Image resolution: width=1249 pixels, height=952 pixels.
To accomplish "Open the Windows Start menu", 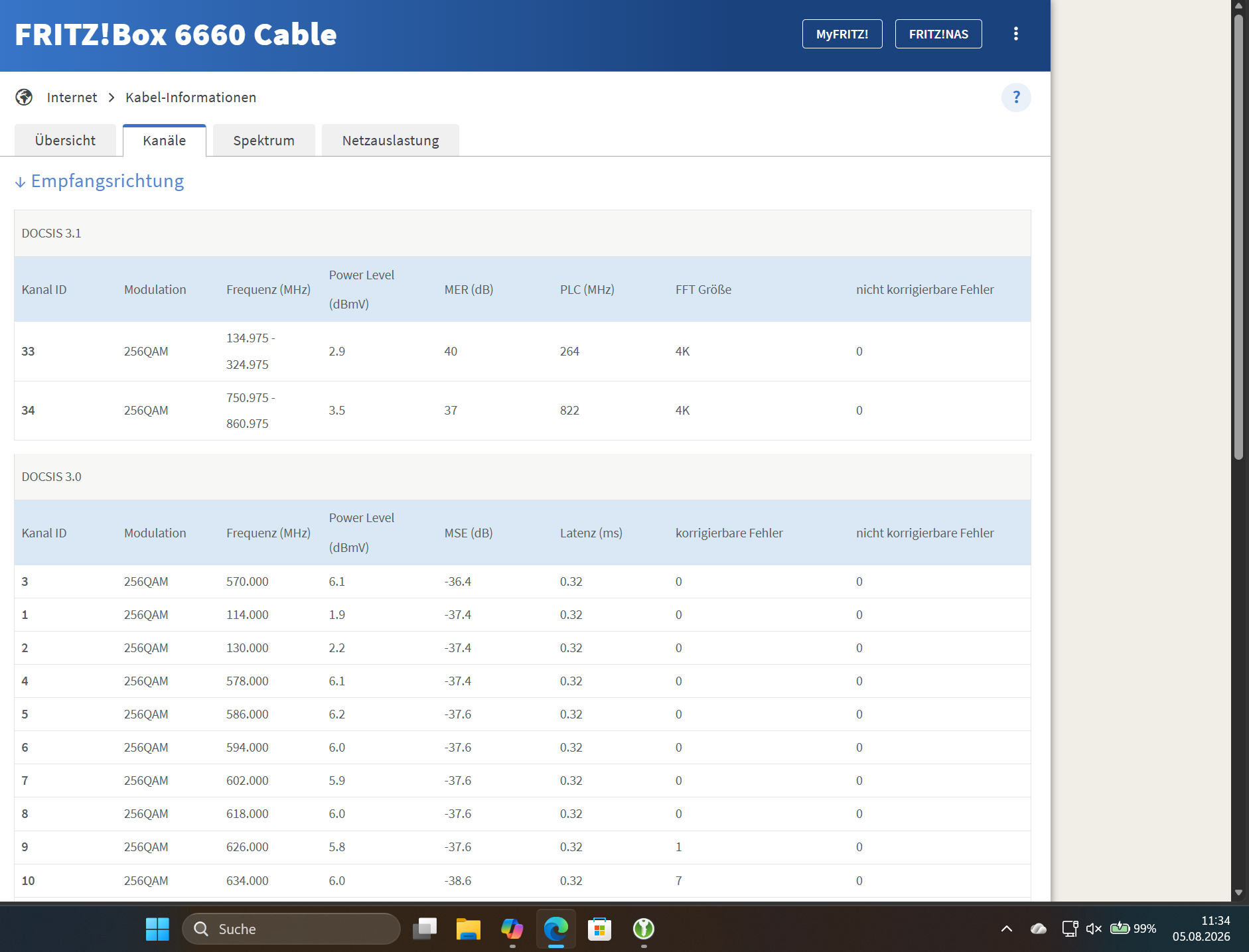I will 157,929.
